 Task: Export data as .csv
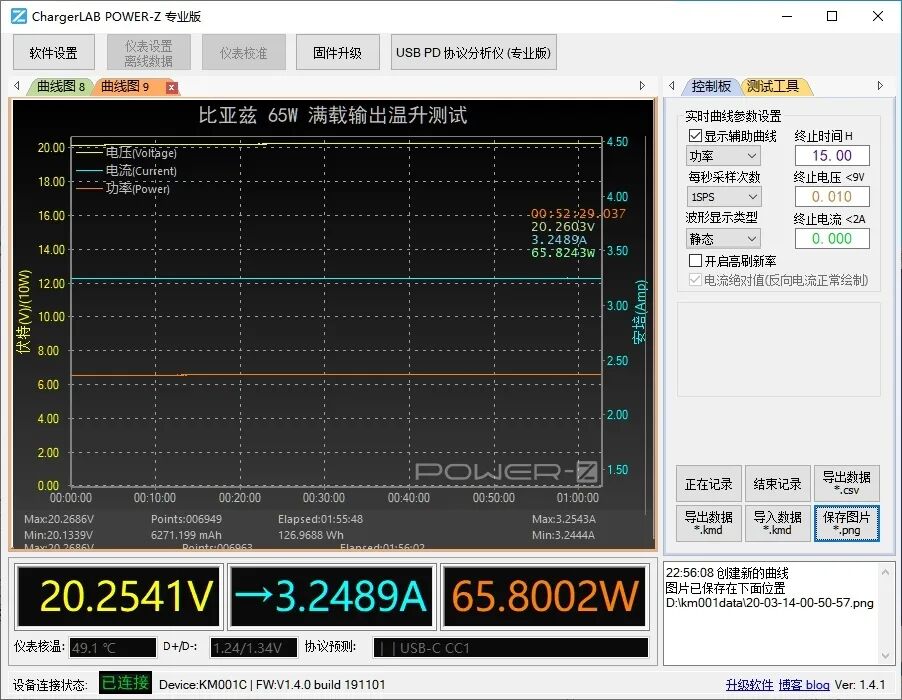tap(847, 484)
